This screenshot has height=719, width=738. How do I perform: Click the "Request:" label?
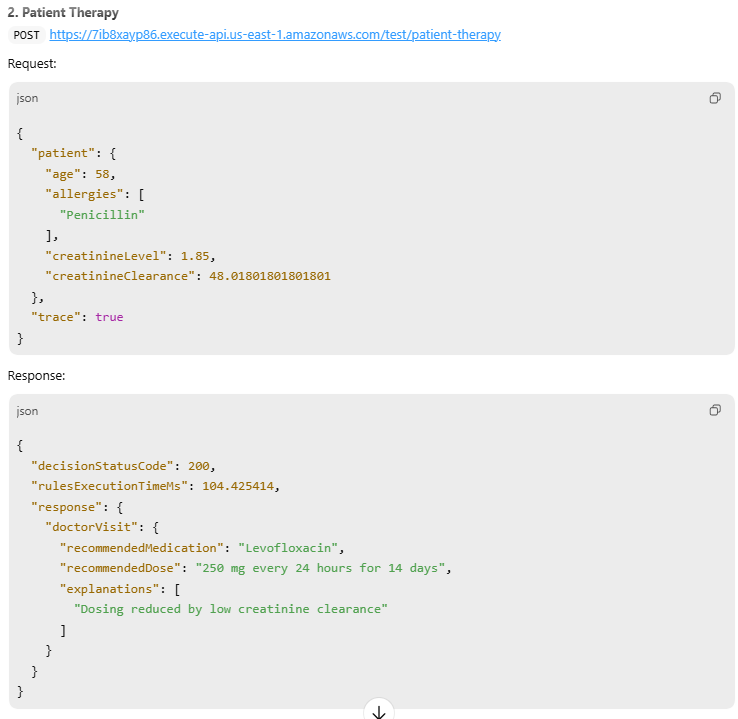click(33, 63)
